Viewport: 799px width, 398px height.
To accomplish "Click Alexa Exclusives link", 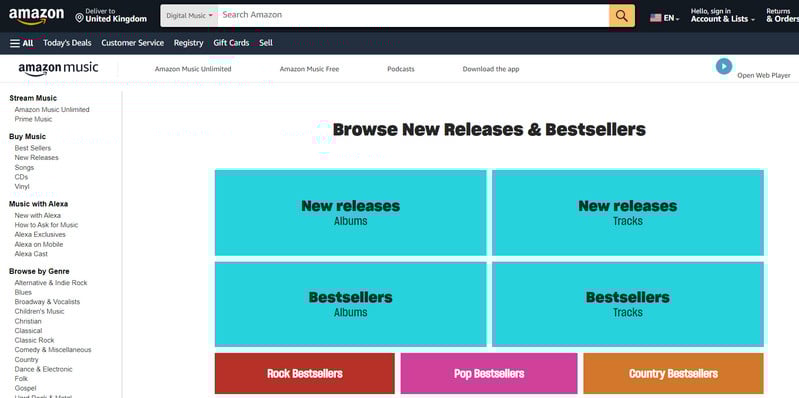I will click(x=40, y=235).
